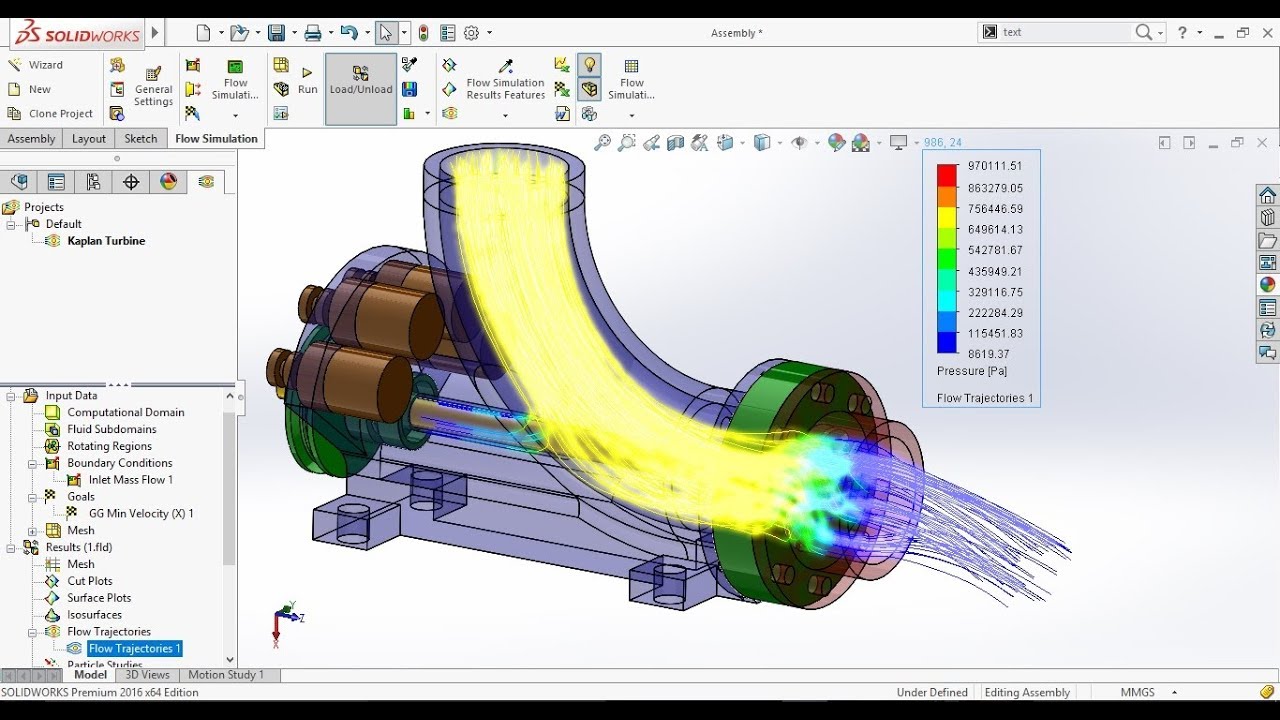Toggle the Hide/Show Items eye icon

point(798,143)
